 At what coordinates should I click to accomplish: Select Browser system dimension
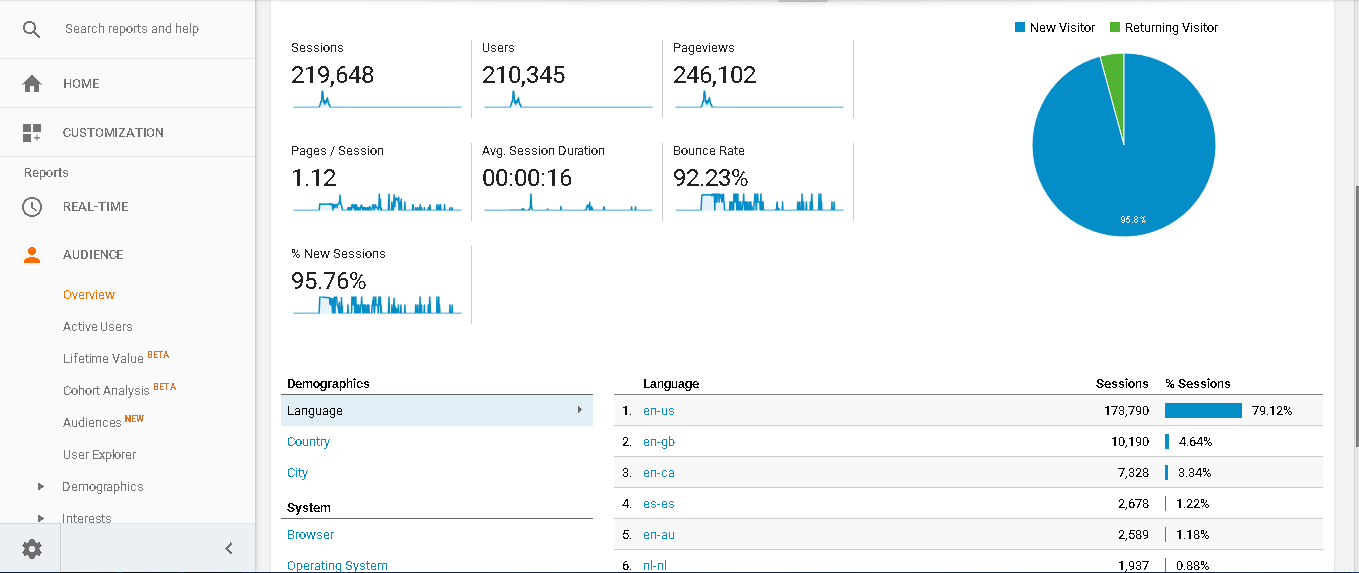310,535
